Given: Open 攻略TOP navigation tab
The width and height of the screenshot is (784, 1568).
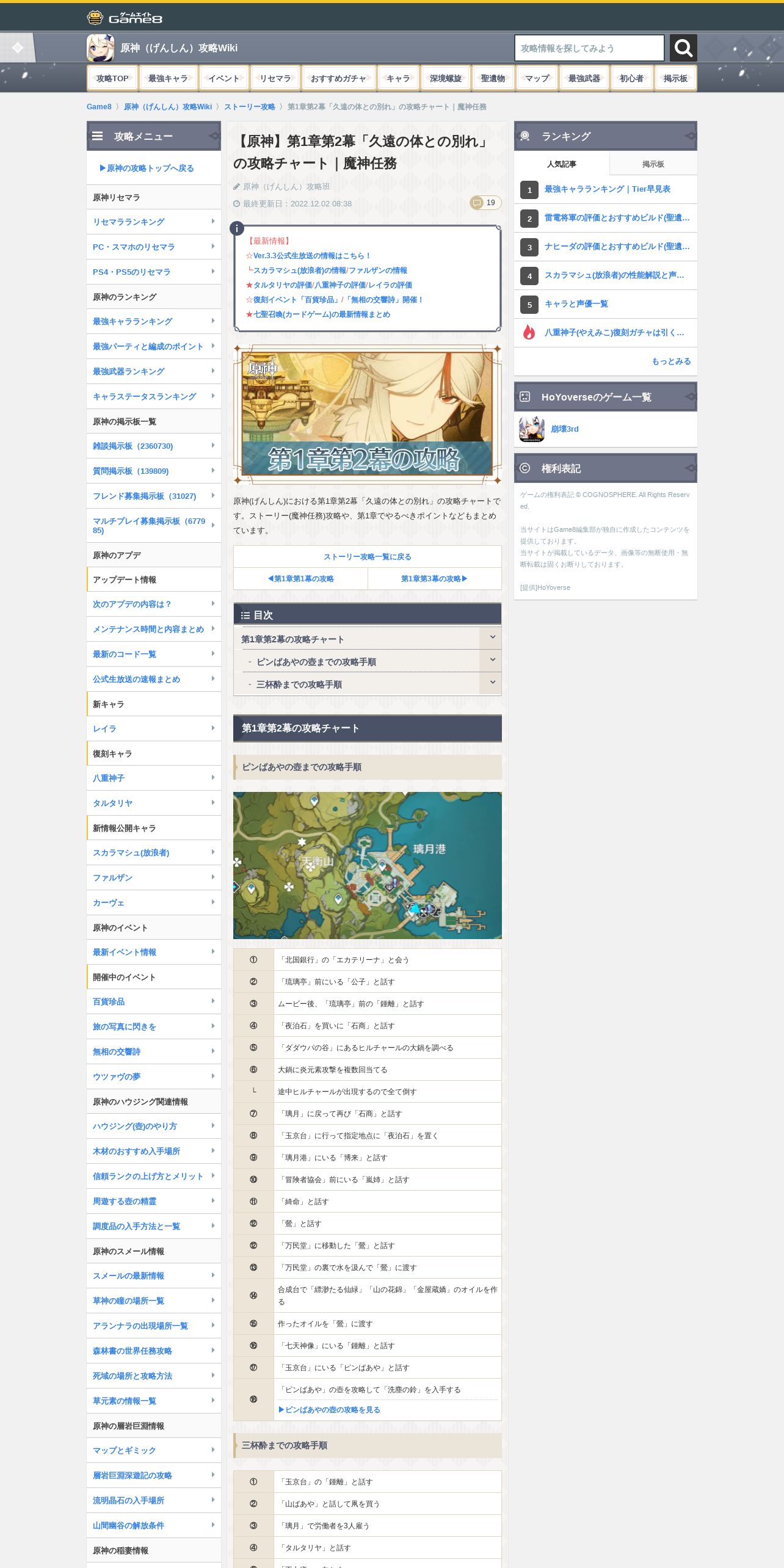Looking at the screenshot, I should [112, 78].
